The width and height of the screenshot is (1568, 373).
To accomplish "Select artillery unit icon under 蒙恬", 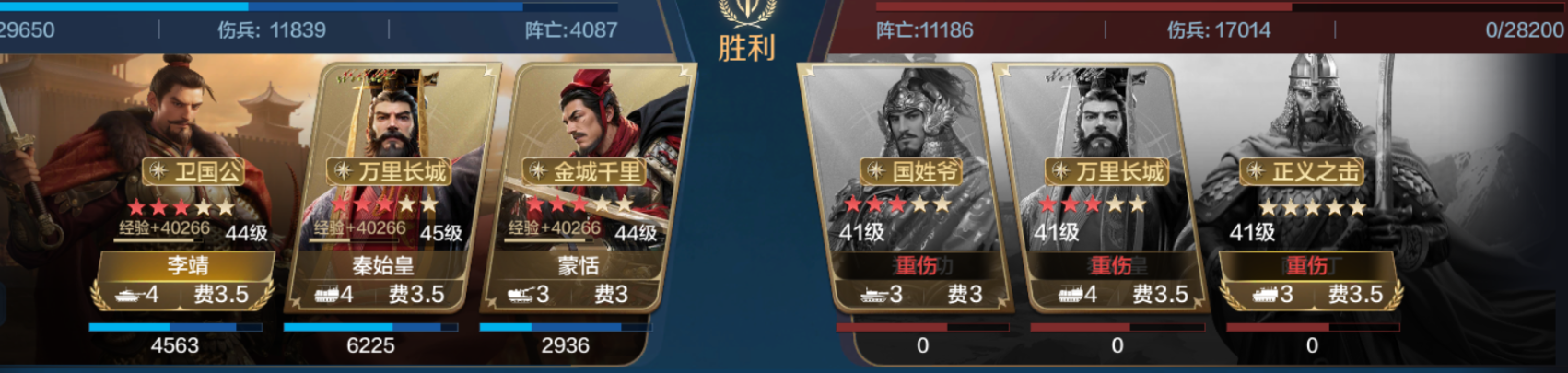I will pyautogui.click(x=521, y=296).
